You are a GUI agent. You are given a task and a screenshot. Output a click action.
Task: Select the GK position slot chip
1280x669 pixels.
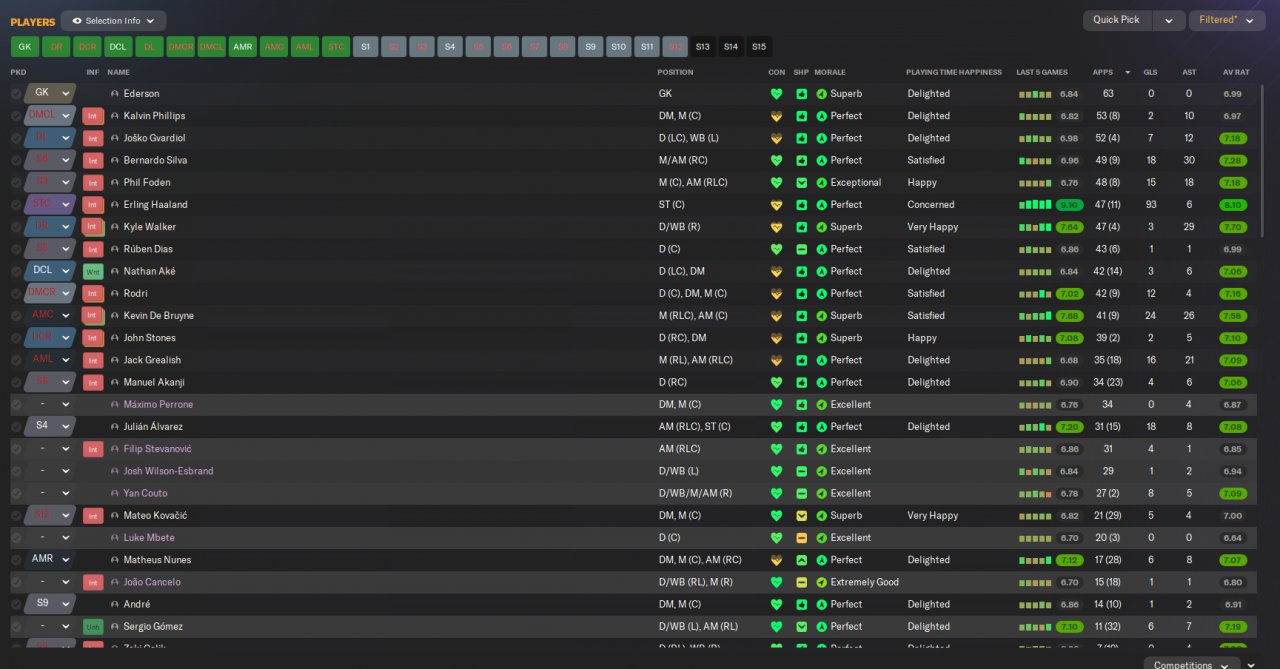(25, 47)
